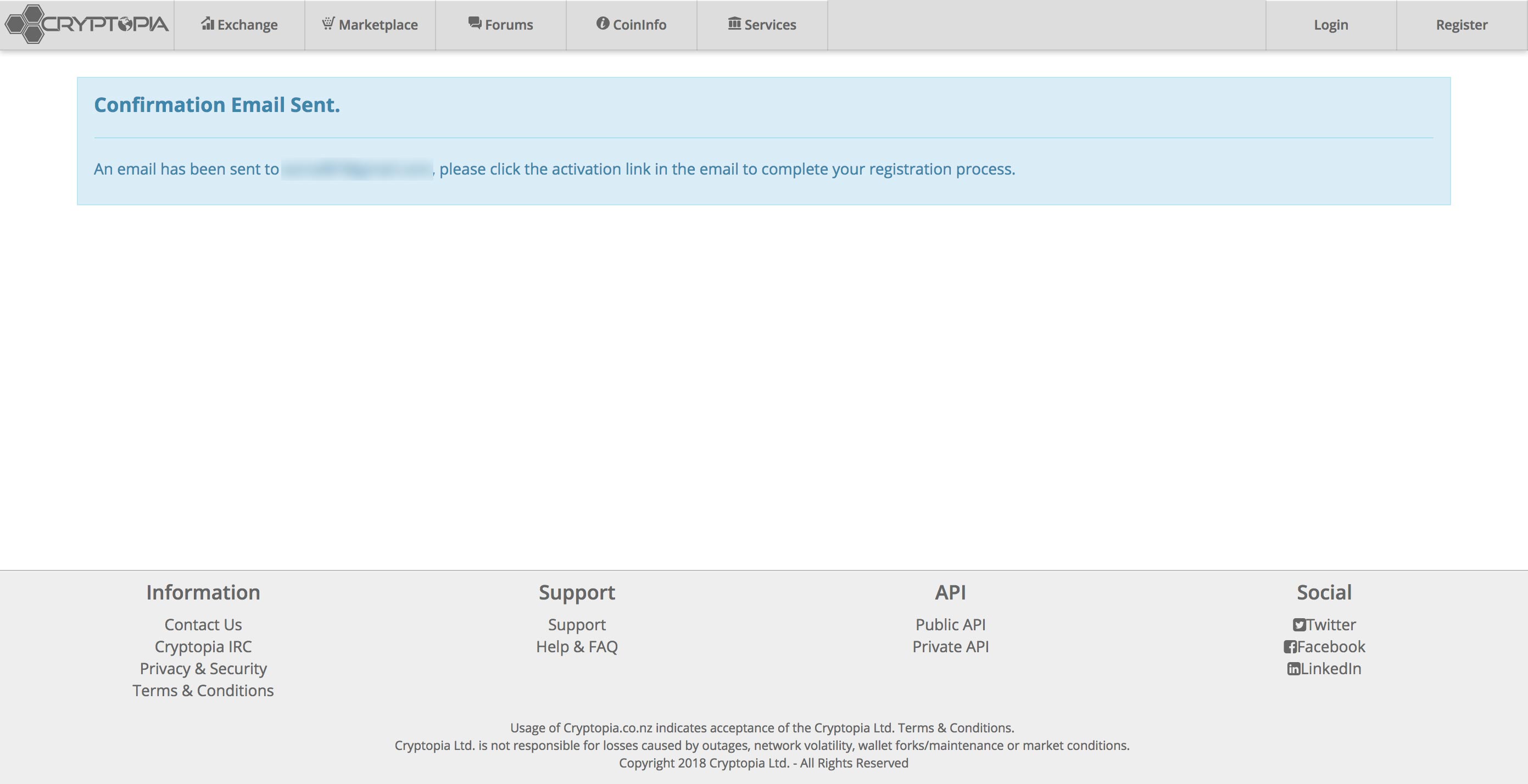1528x784 pixels.
Task: Open the Support link under Support heading
Action: point(577,625)
